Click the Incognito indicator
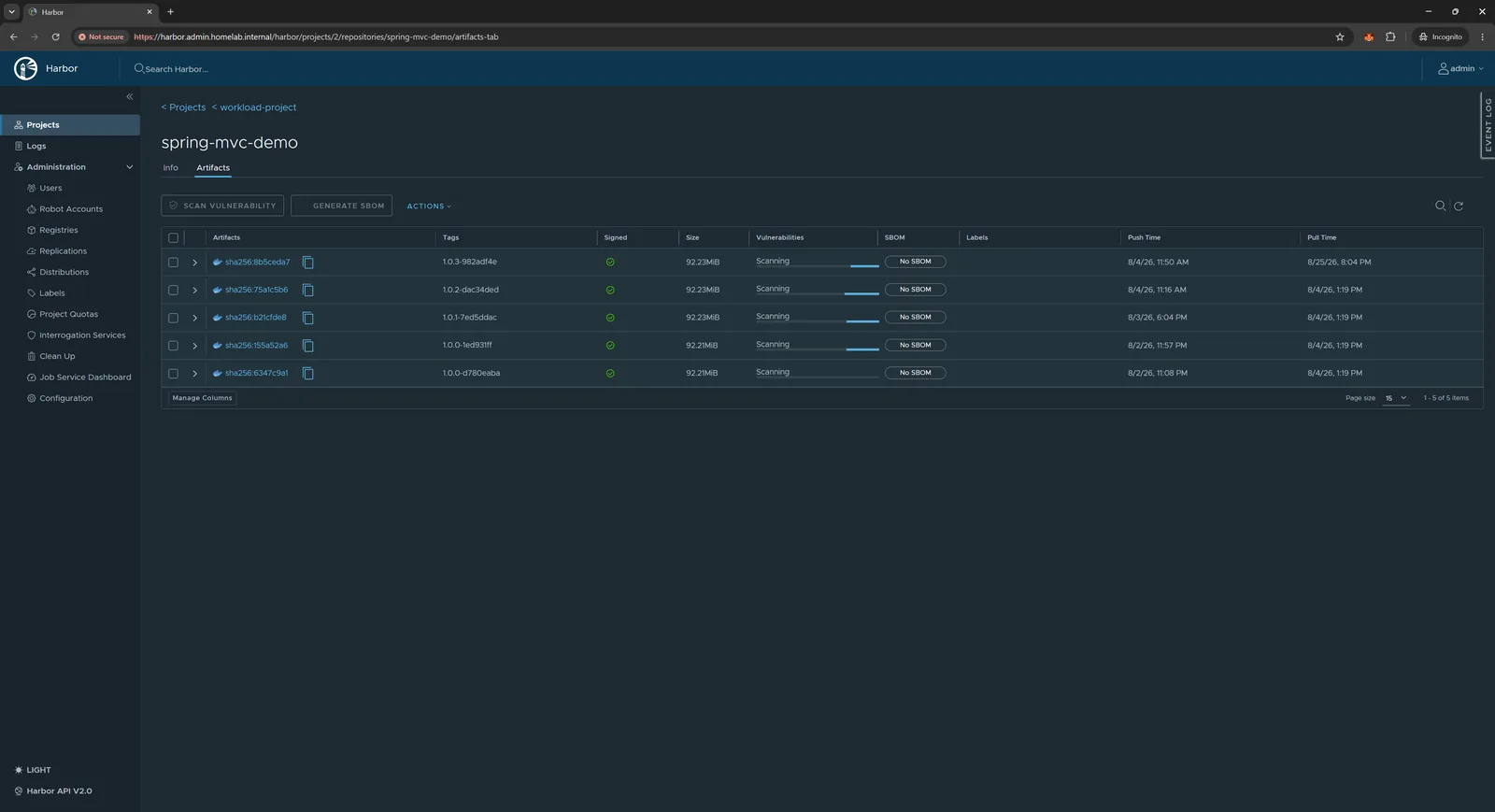This screenshot has width=1495, height=812. pyautogui.click(x=1441, y=37)
